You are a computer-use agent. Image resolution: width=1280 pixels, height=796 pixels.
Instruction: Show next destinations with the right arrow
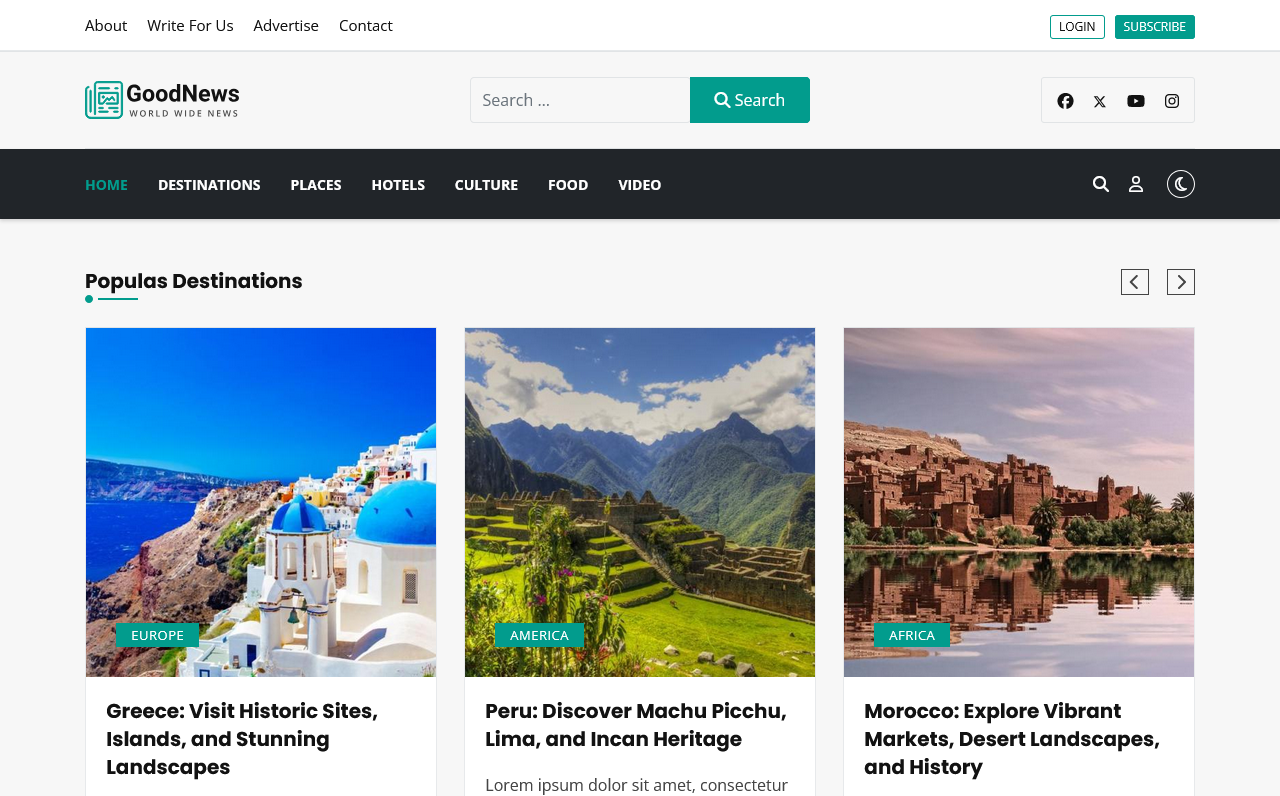coord(1180,282)
